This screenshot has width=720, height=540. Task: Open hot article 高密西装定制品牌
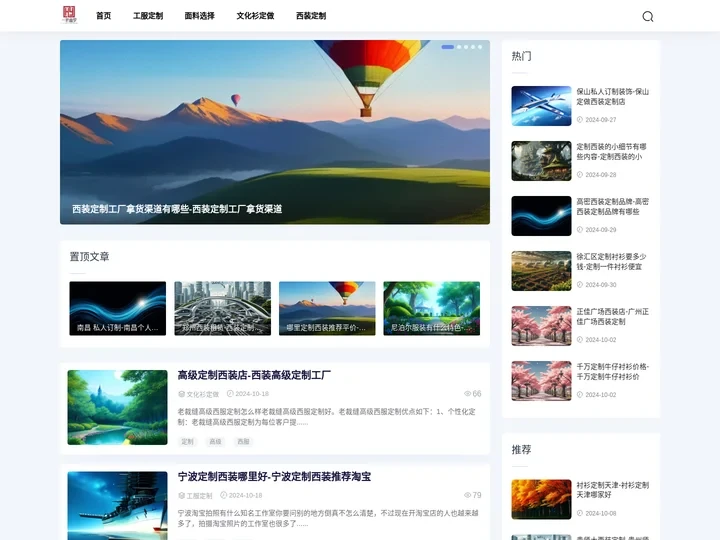[613, 207]
